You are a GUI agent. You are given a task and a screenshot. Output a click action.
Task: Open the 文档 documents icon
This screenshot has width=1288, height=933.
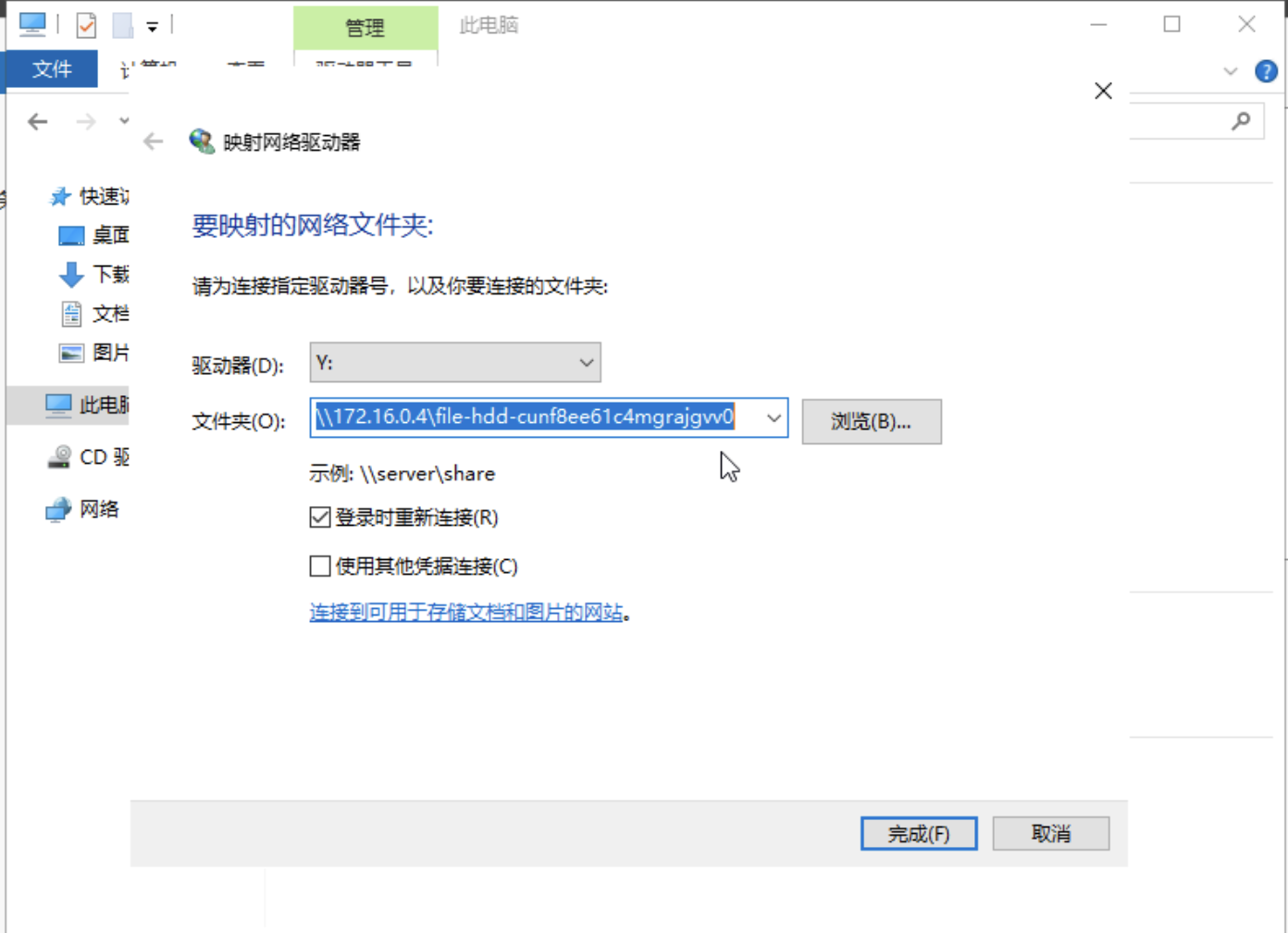point(71,314)
